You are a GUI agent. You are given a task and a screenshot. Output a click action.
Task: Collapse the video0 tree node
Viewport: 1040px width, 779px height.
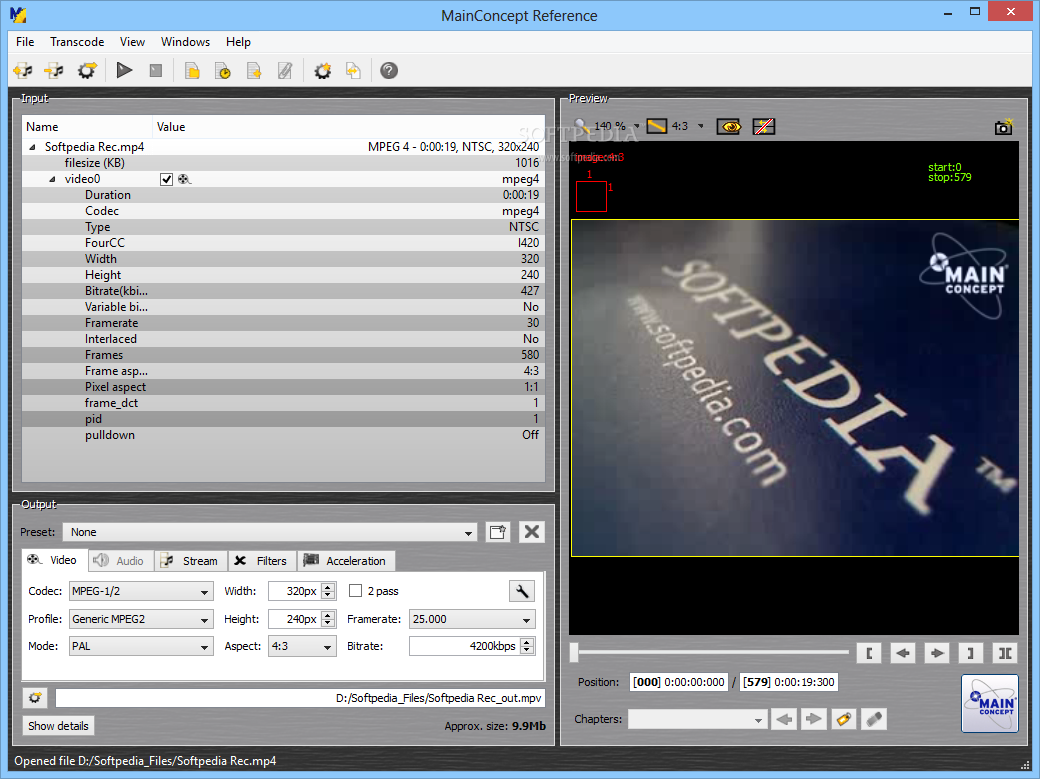click(52, 179)
